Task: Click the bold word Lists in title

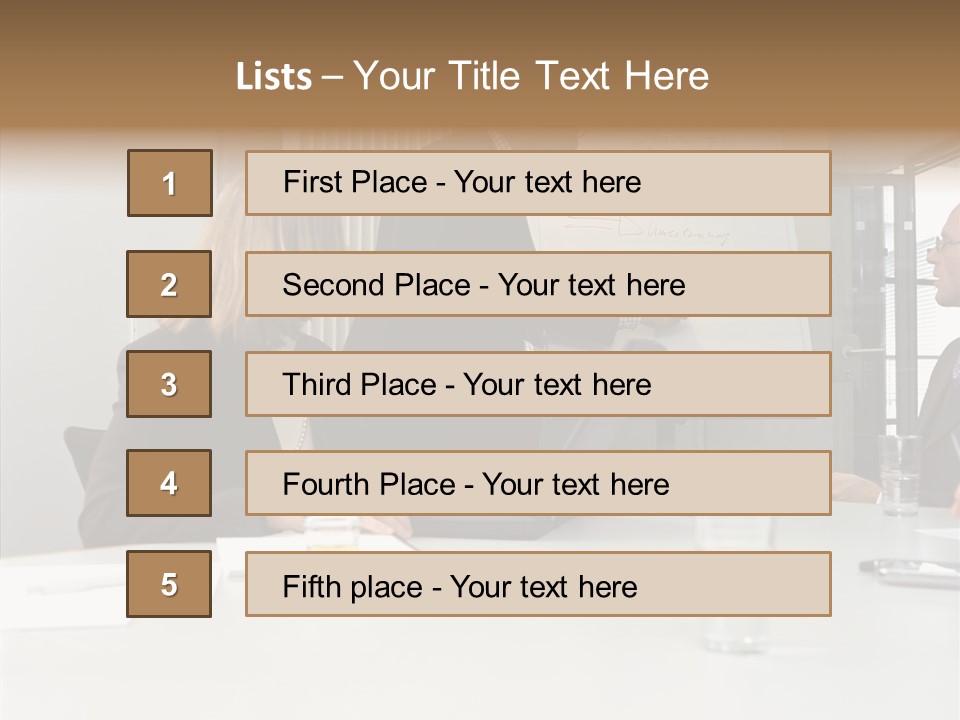Action: (274, 77)
